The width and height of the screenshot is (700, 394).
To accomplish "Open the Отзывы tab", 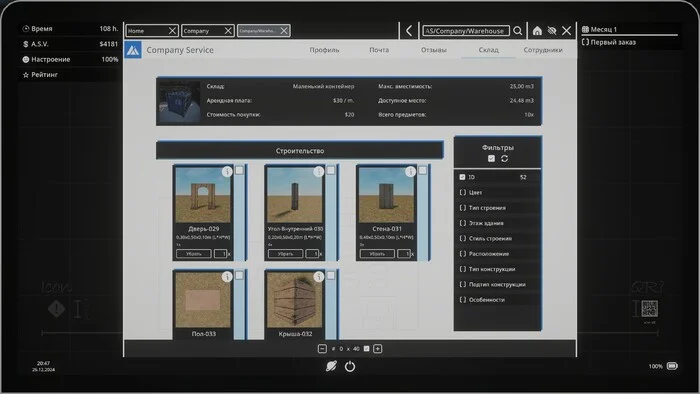I will (x=433, y=50).
